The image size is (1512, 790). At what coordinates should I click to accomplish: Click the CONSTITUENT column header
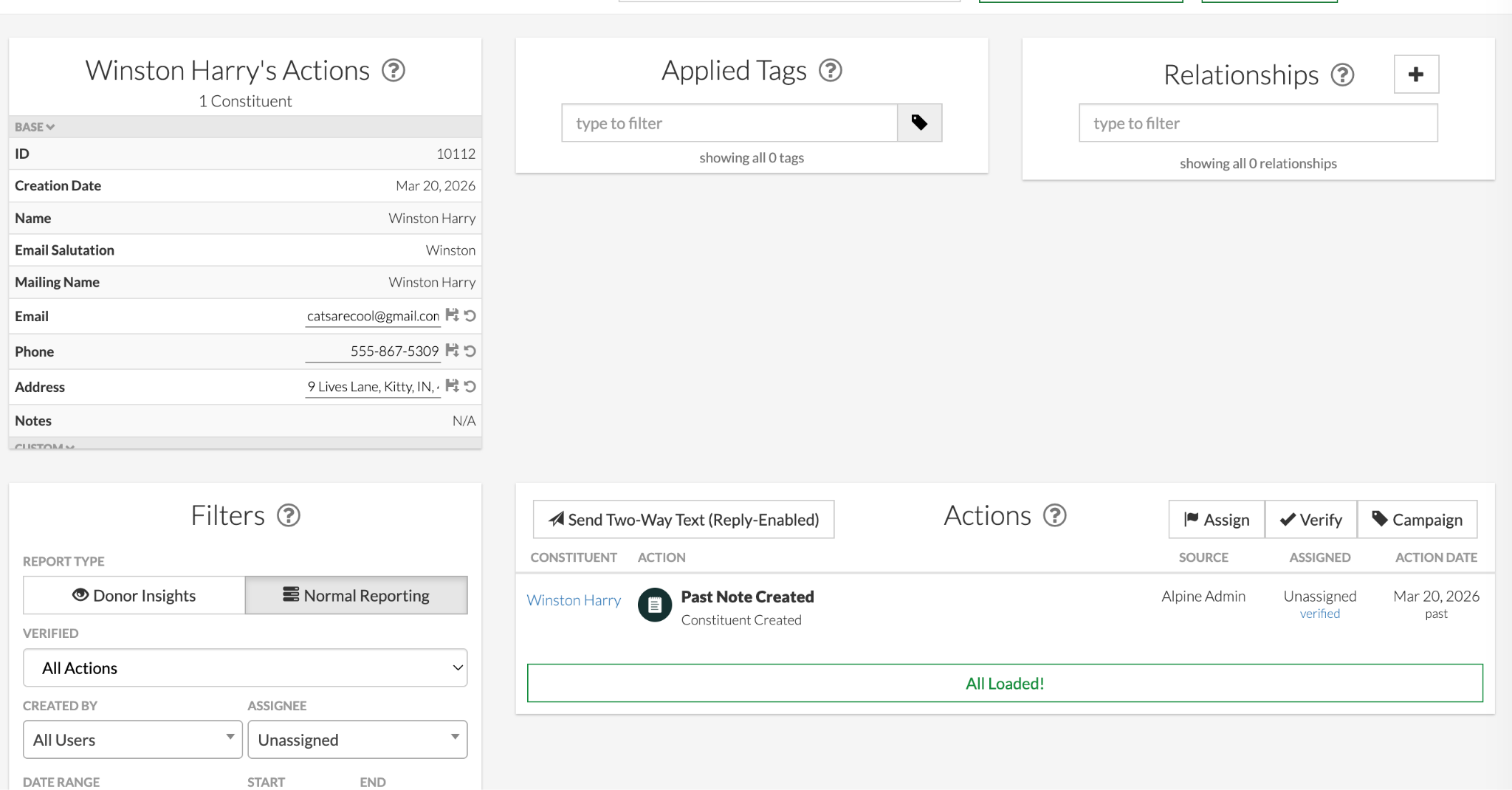(574, 557)
